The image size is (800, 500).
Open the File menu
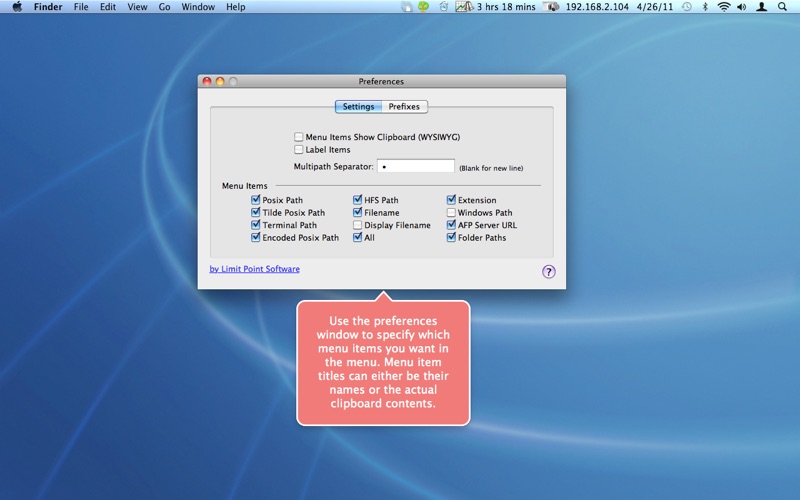[x=81, y=7]
